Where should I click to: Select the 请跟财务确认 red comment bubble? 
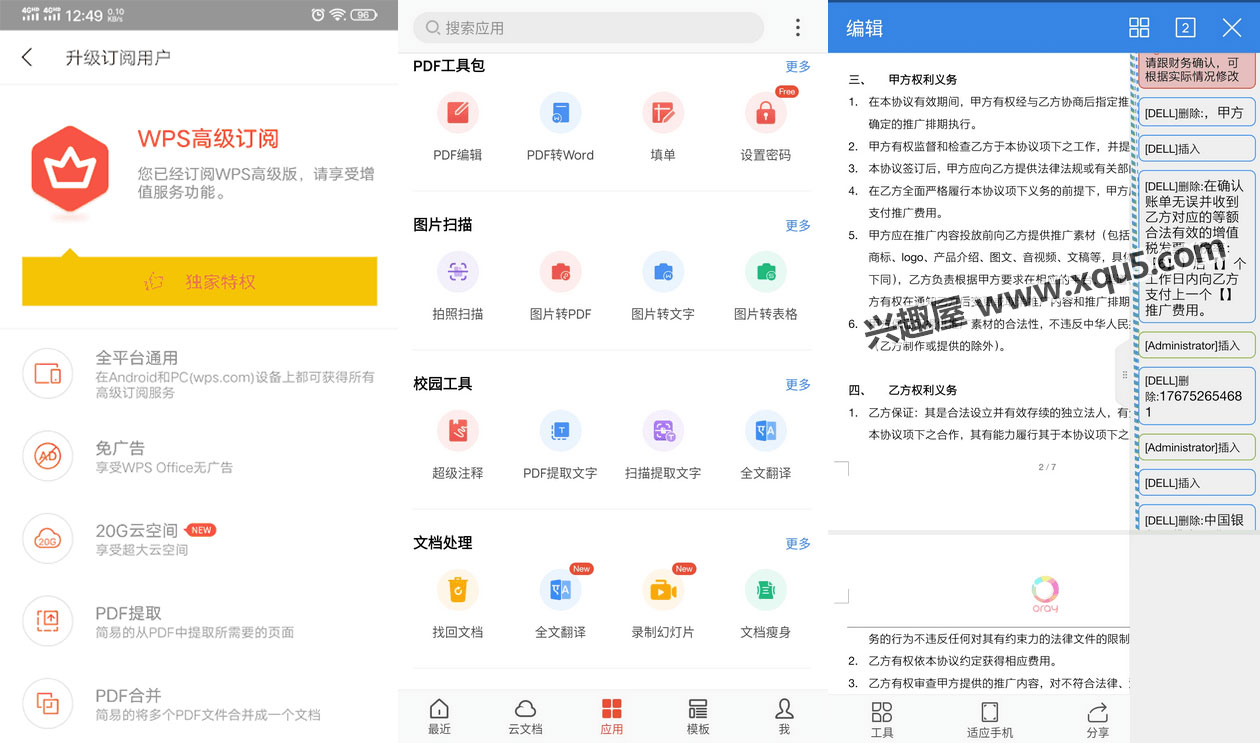[x=1197, y=70]
